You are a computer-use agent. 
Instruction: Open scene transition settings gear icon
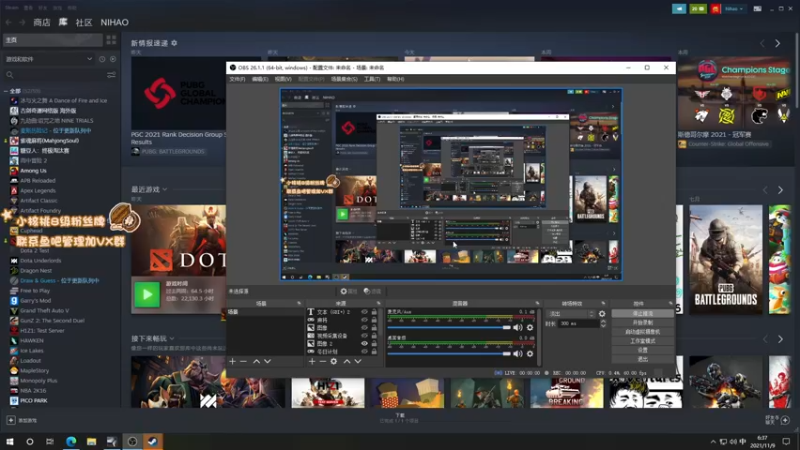point(602,314)
